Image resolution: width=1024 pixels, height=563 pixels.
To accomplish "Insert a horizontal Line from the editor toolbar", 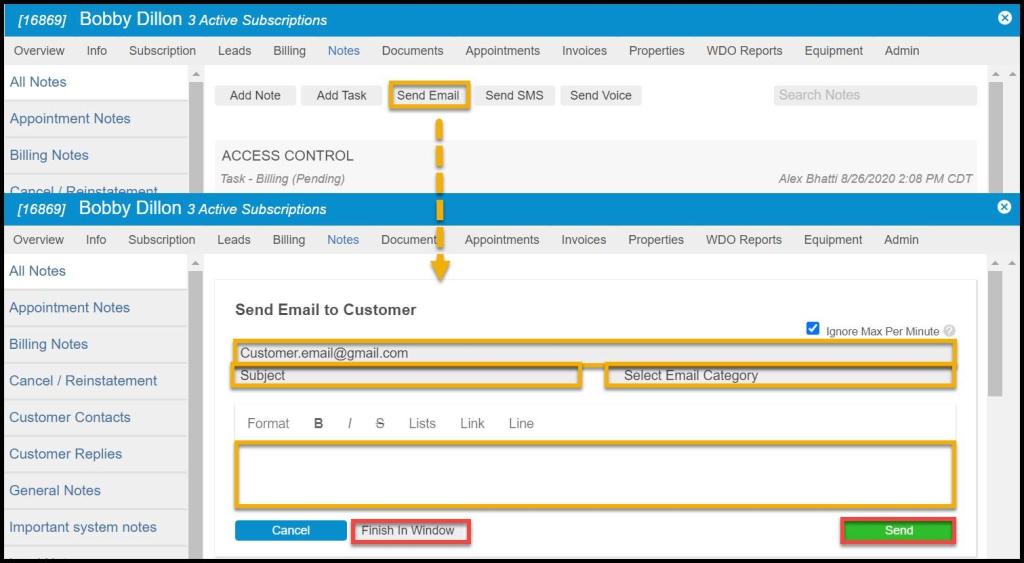I will [521, 424].
